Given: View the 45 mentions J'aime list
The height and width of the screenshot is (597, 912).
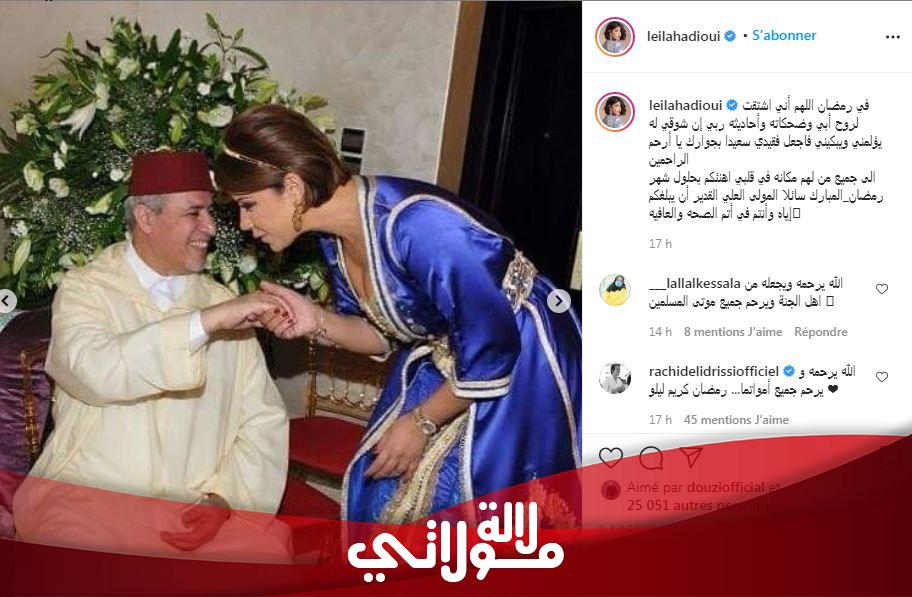Looking at the screenshot, I should click(736, 420).
